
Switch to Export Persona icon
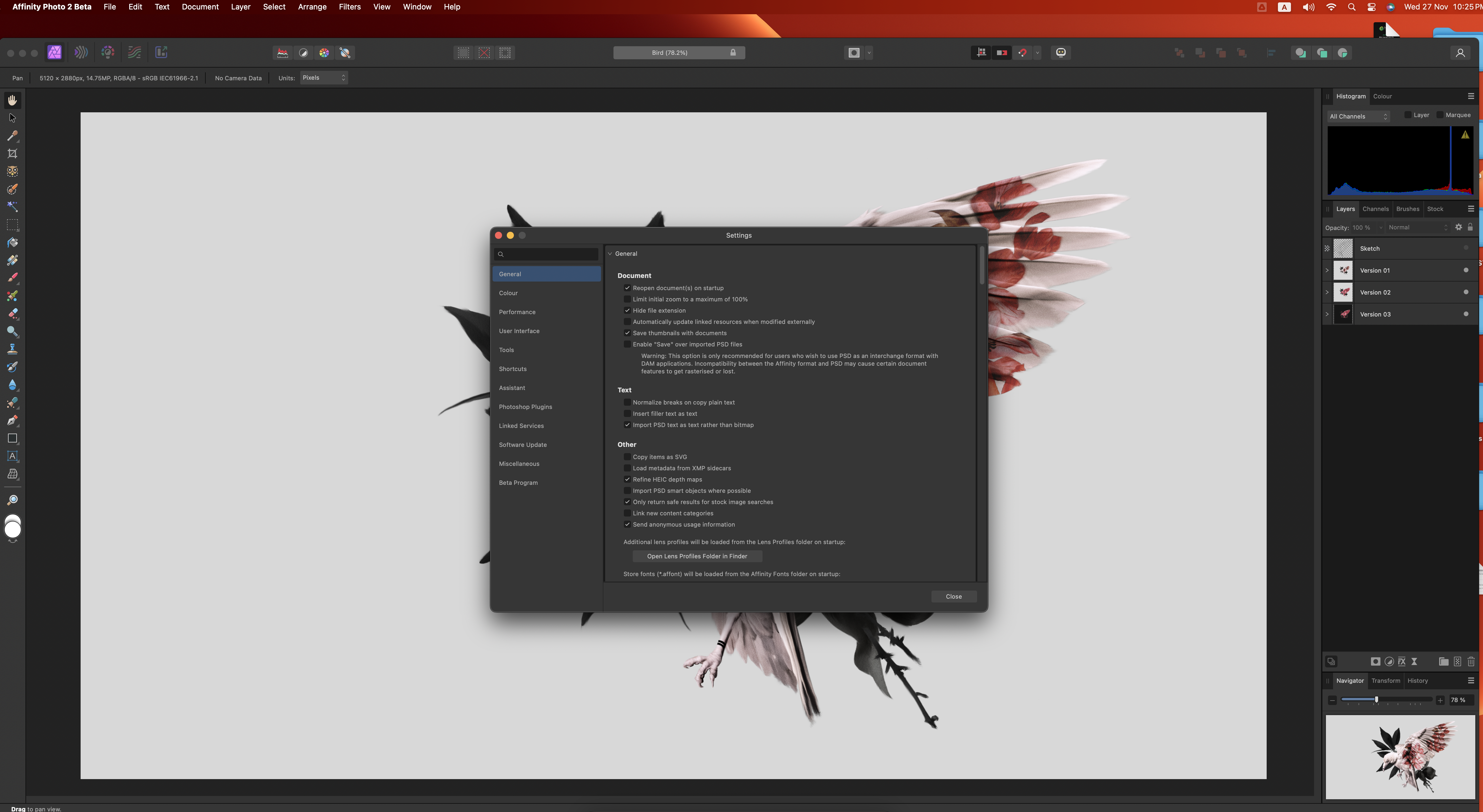coord(161,52)
